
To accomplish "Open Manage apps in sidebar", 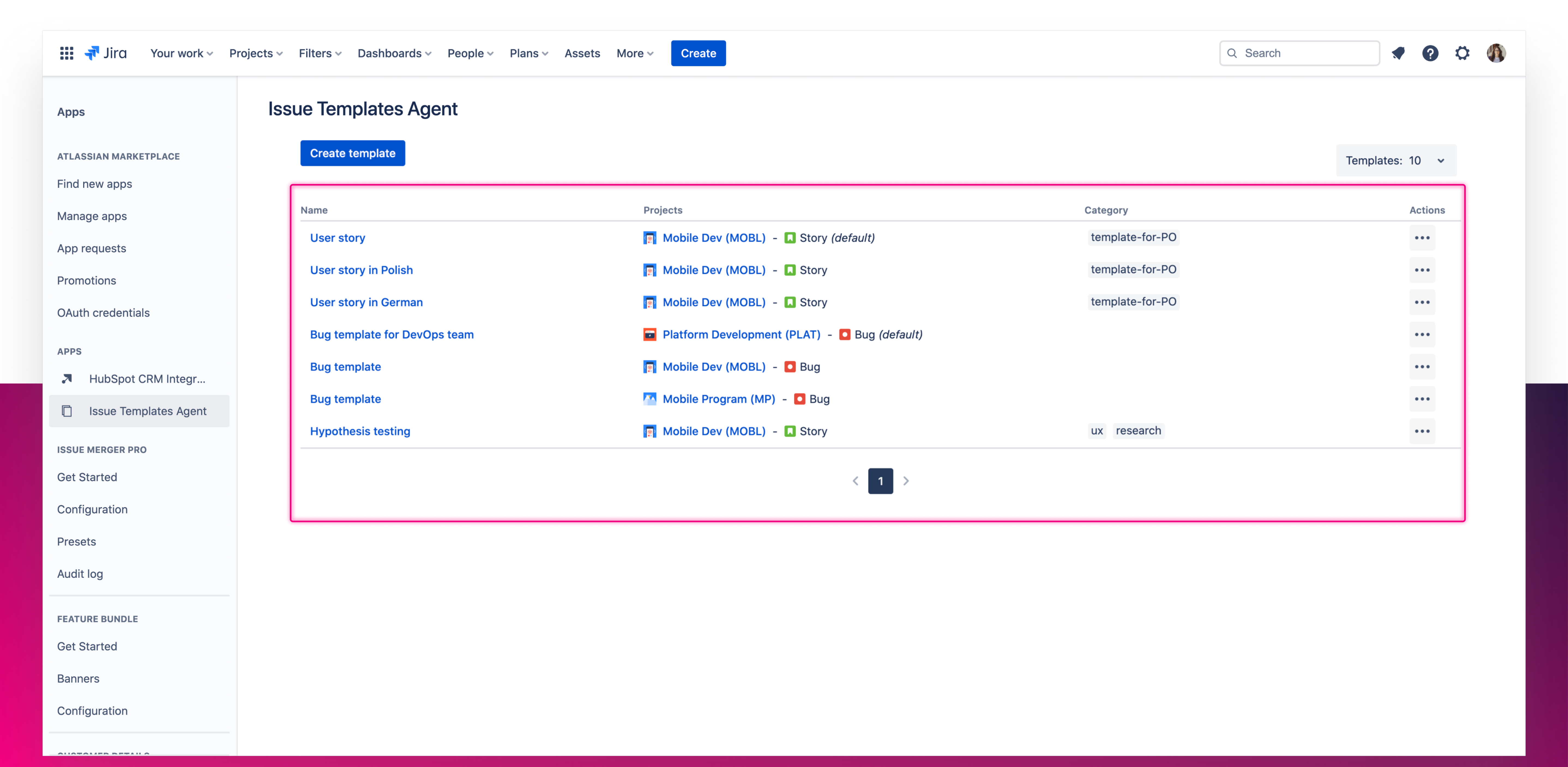I will click(x=92, y=216).
